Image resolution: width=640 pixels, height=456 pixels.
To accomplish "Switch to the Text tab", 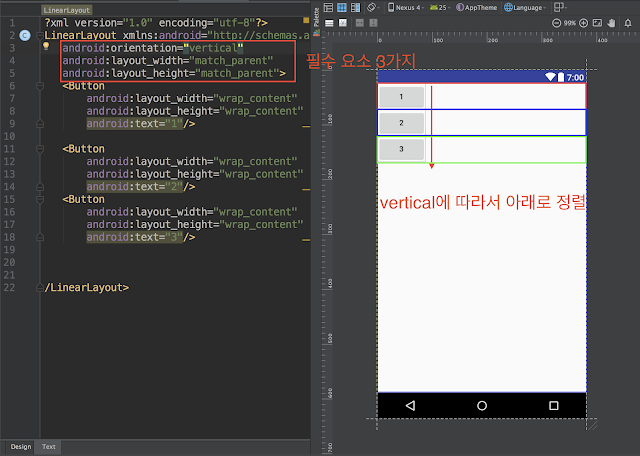I will [x=49, y=447].
